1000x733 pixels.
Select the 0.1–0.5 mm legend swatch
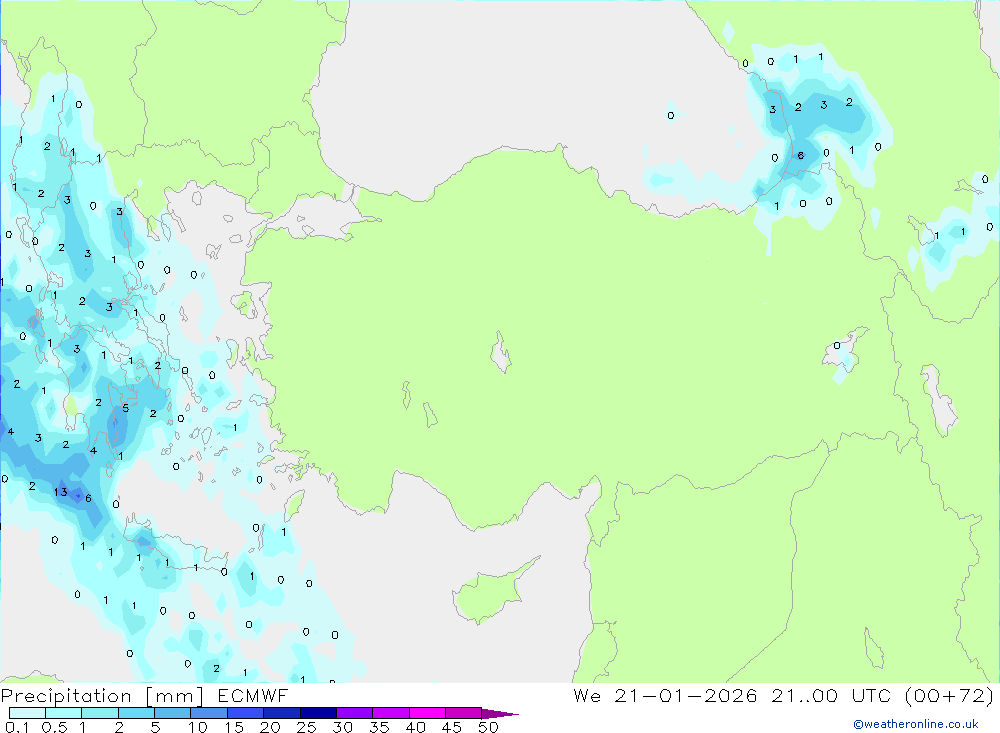pyautogui.click(x=27, y=713)
